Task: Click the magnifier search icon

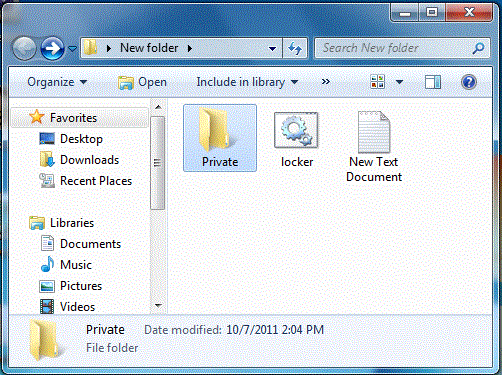Action: [x=478, y=49]
